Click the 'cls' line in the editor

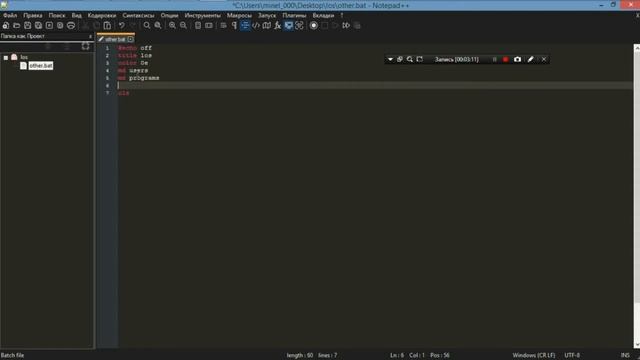pyautogui.click(x=124, y=93)
